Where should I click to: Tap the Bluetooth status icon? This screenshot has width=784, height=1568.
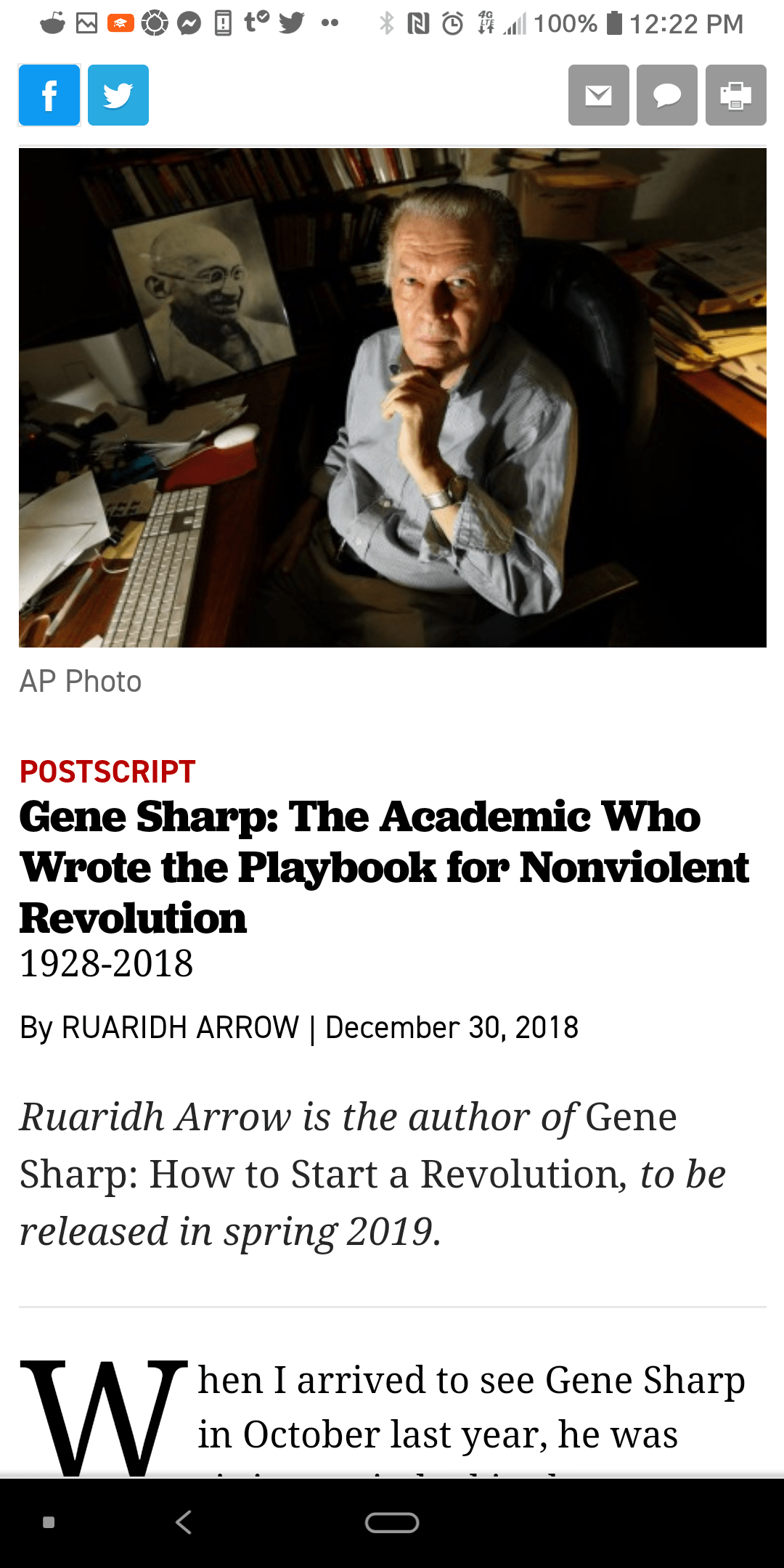click(x=387, y=24)
